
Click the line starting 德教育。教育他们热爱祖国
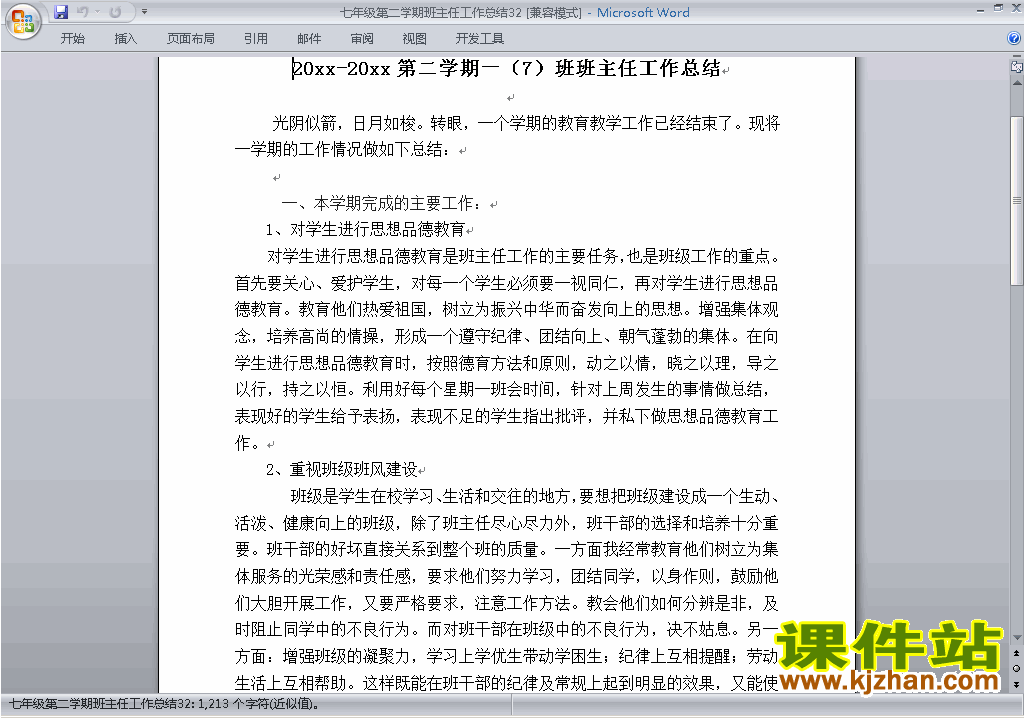tap(506, 310)
